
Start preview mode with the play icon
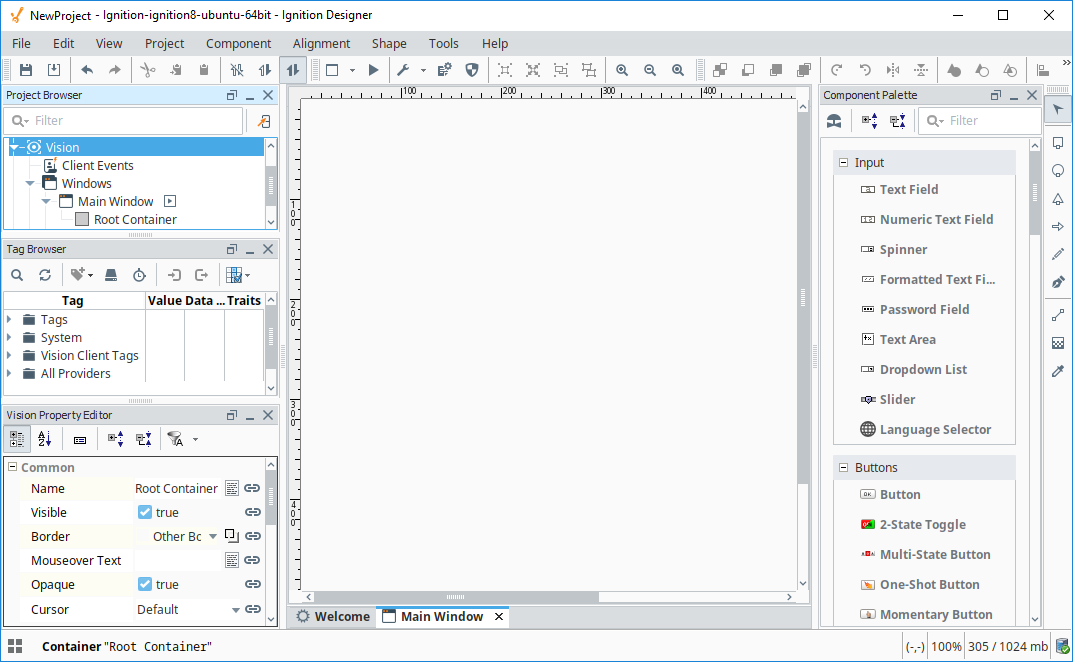(373, 70)
